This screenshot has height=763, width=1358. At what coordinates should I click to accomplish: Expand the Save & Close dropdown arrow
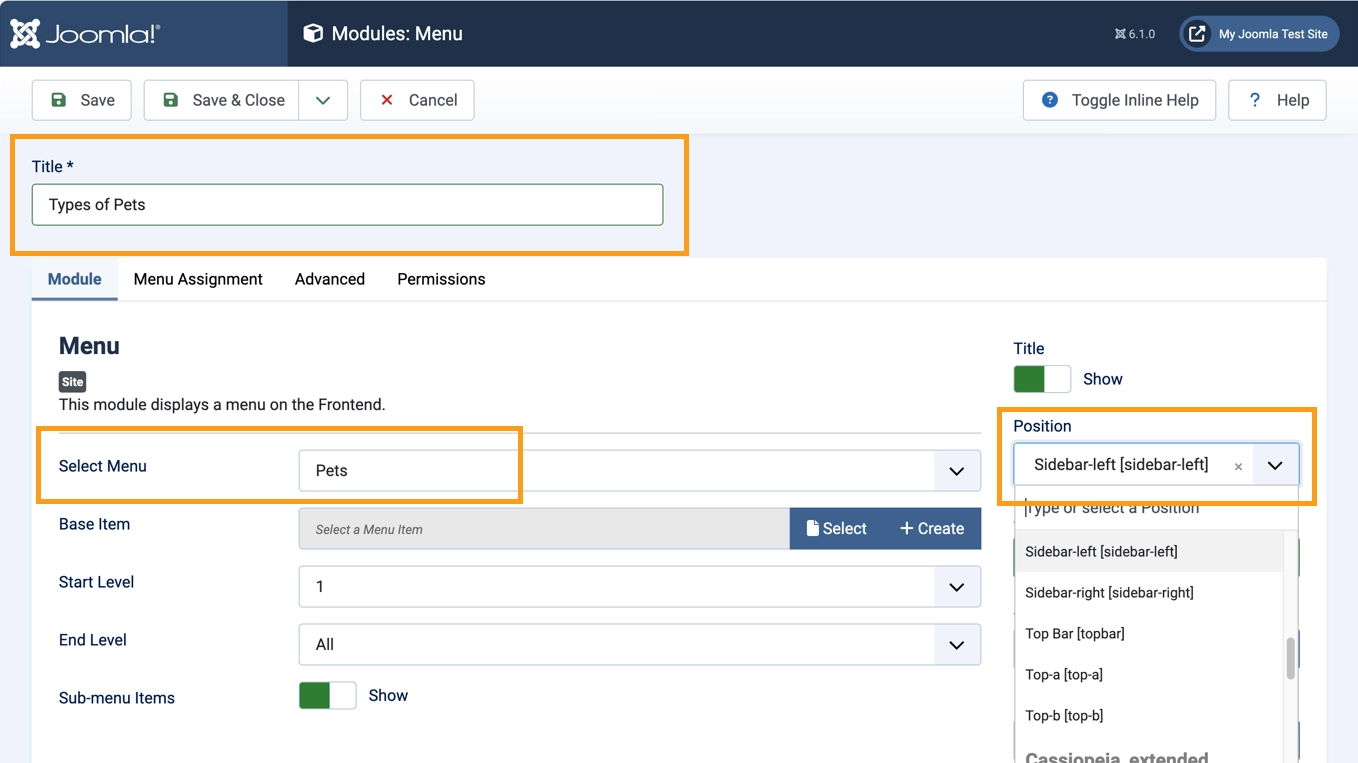point(323,100)
